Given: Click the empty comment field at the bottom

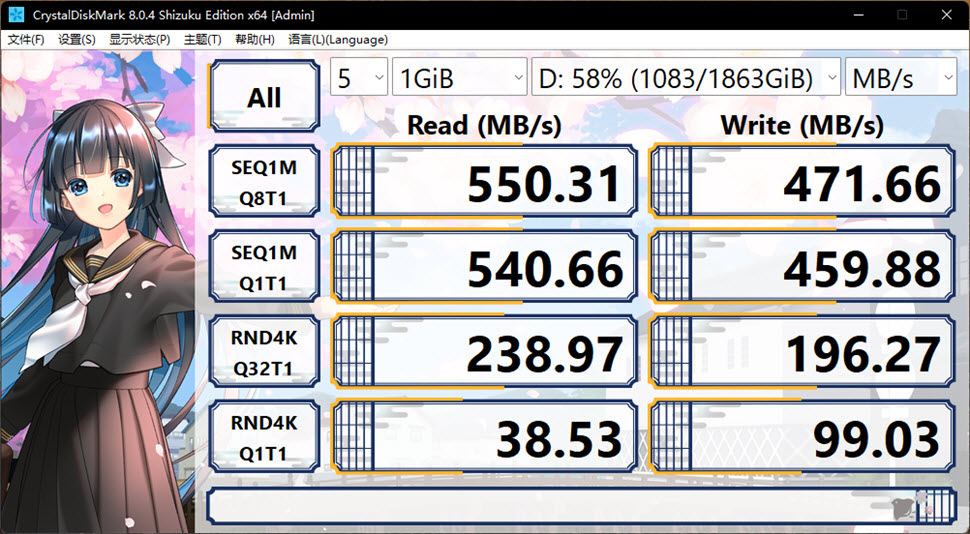Looking at the screenshot, I should point(582,506).
